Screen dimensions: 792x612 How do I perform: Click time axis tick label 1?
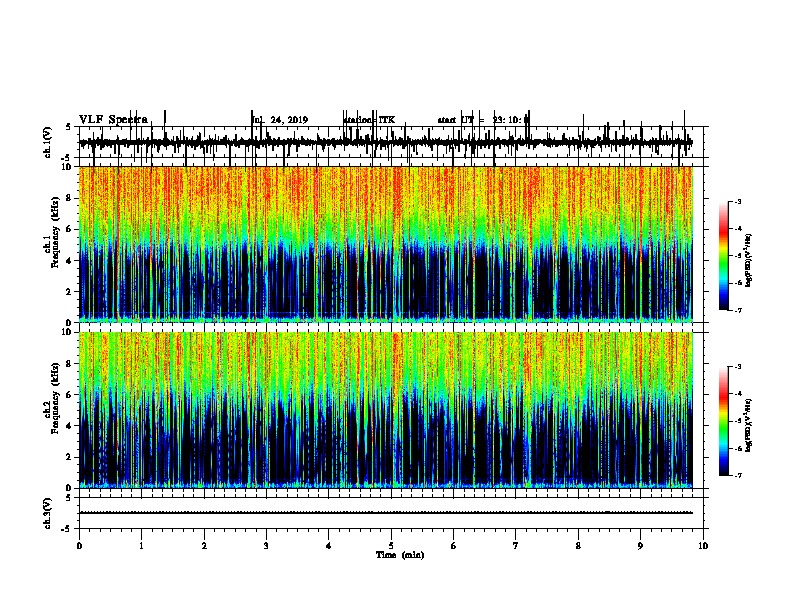[x=141, y=546]
